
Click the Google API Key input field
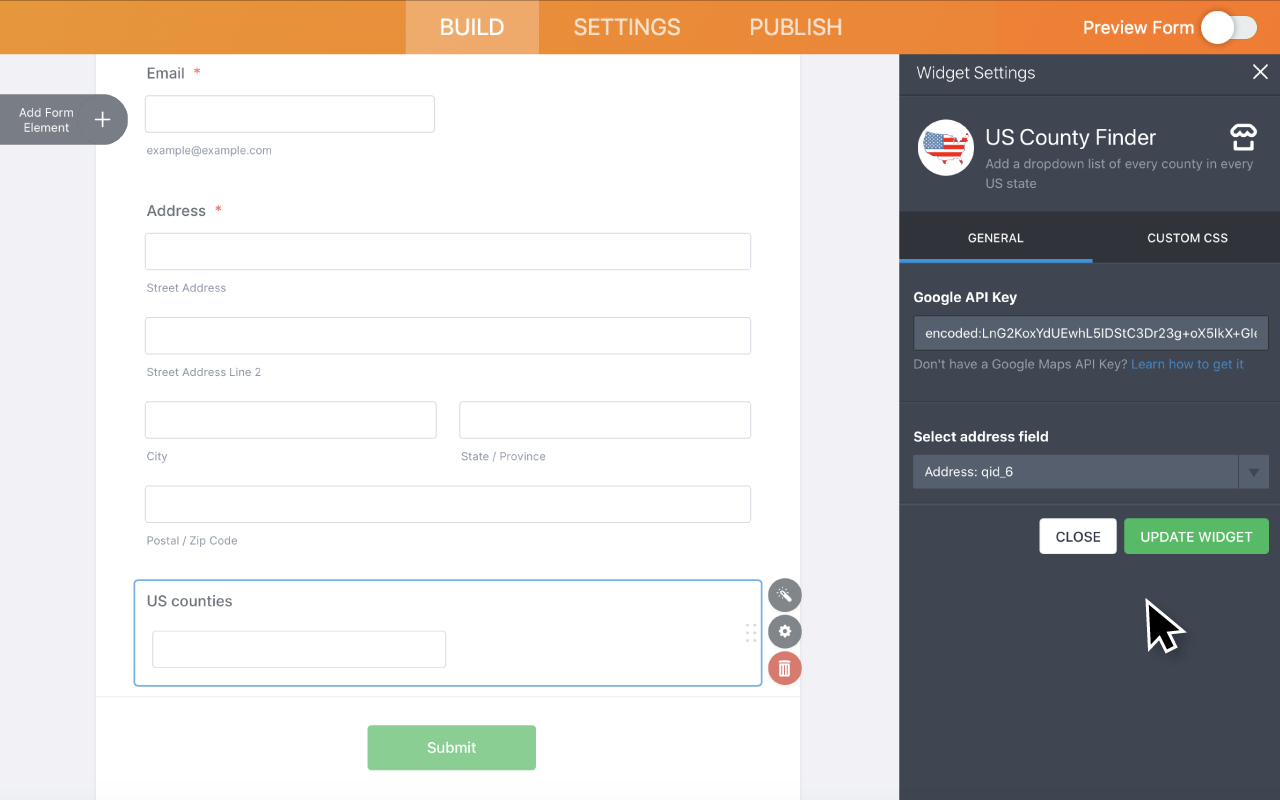[x=1090, y=333]
